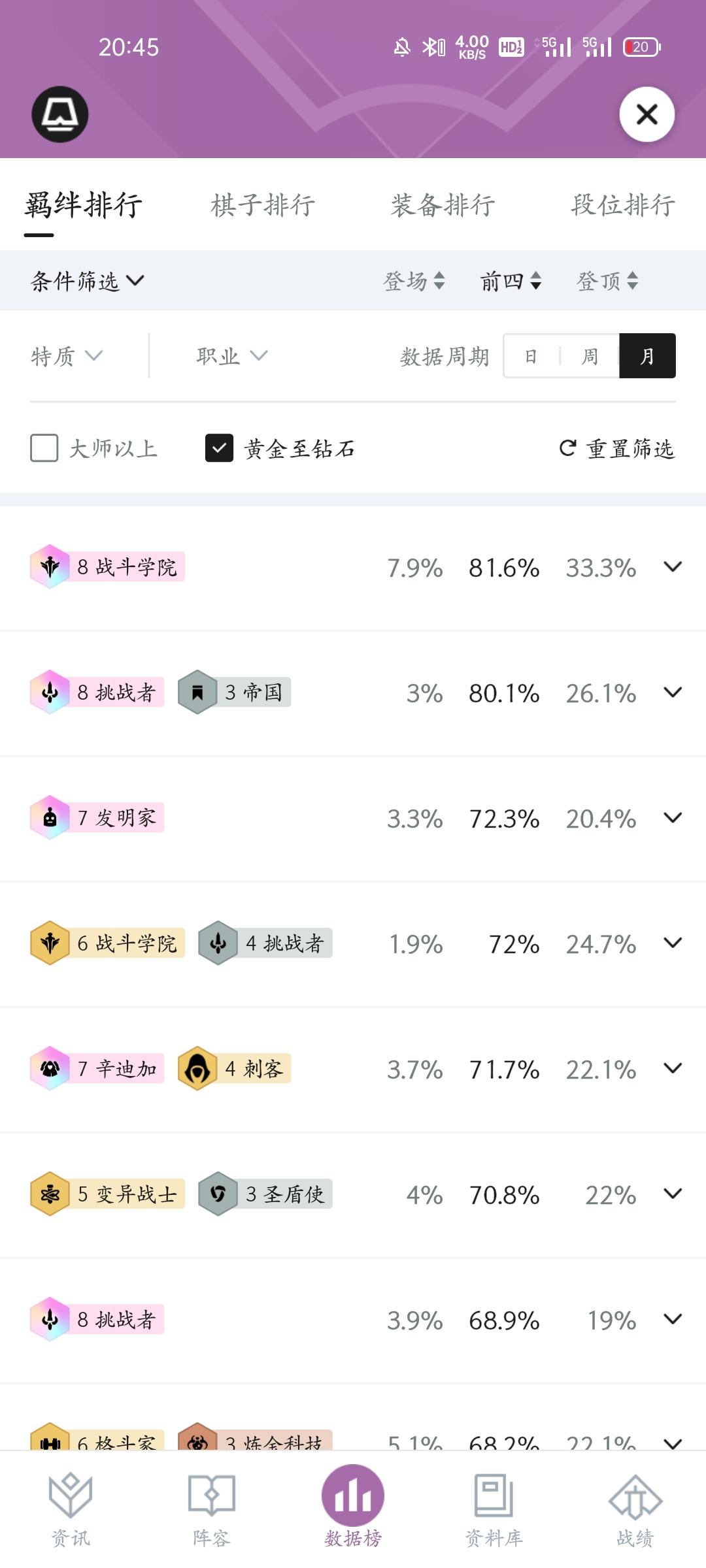Select the 周 data period option
The image size is (706, 1568).
[590, 355]
